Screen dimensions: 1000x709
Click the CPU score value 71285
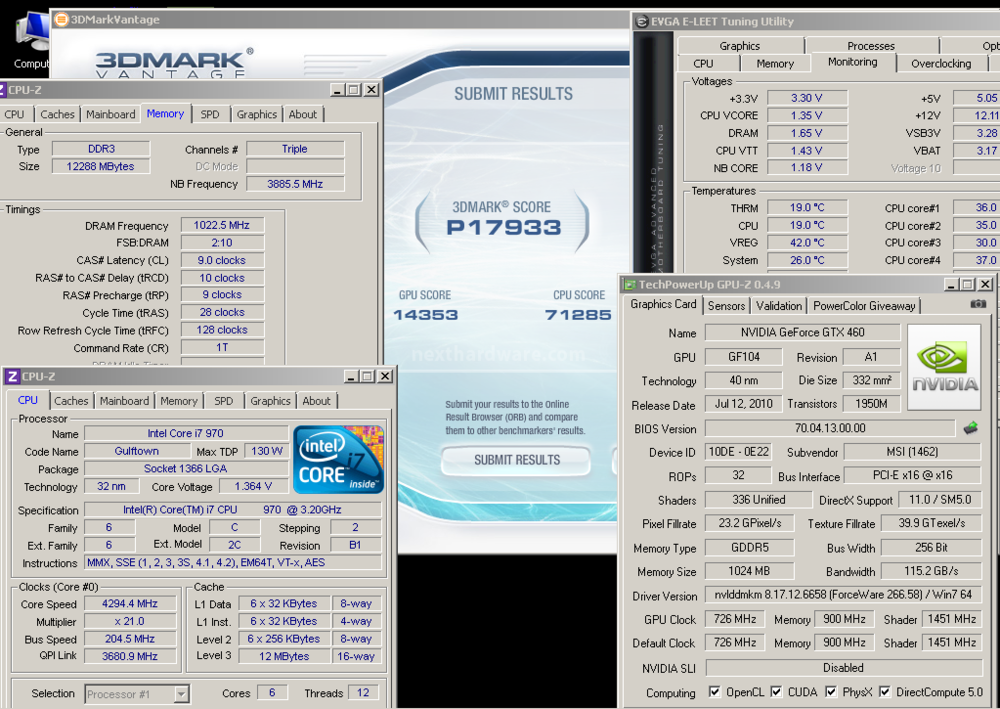click(x=578, y=314)
